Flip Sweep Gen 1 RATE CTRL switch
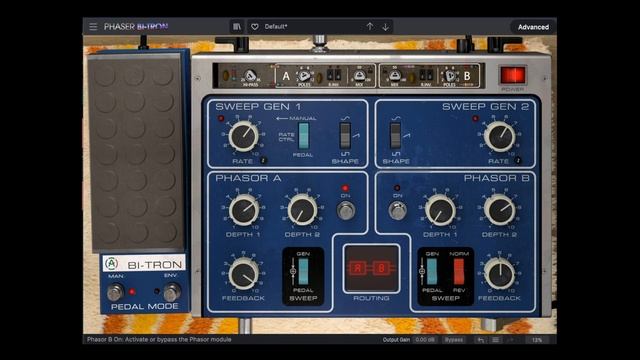The height and width of the screenshot is (360, 640). click(x=303, y=136)
